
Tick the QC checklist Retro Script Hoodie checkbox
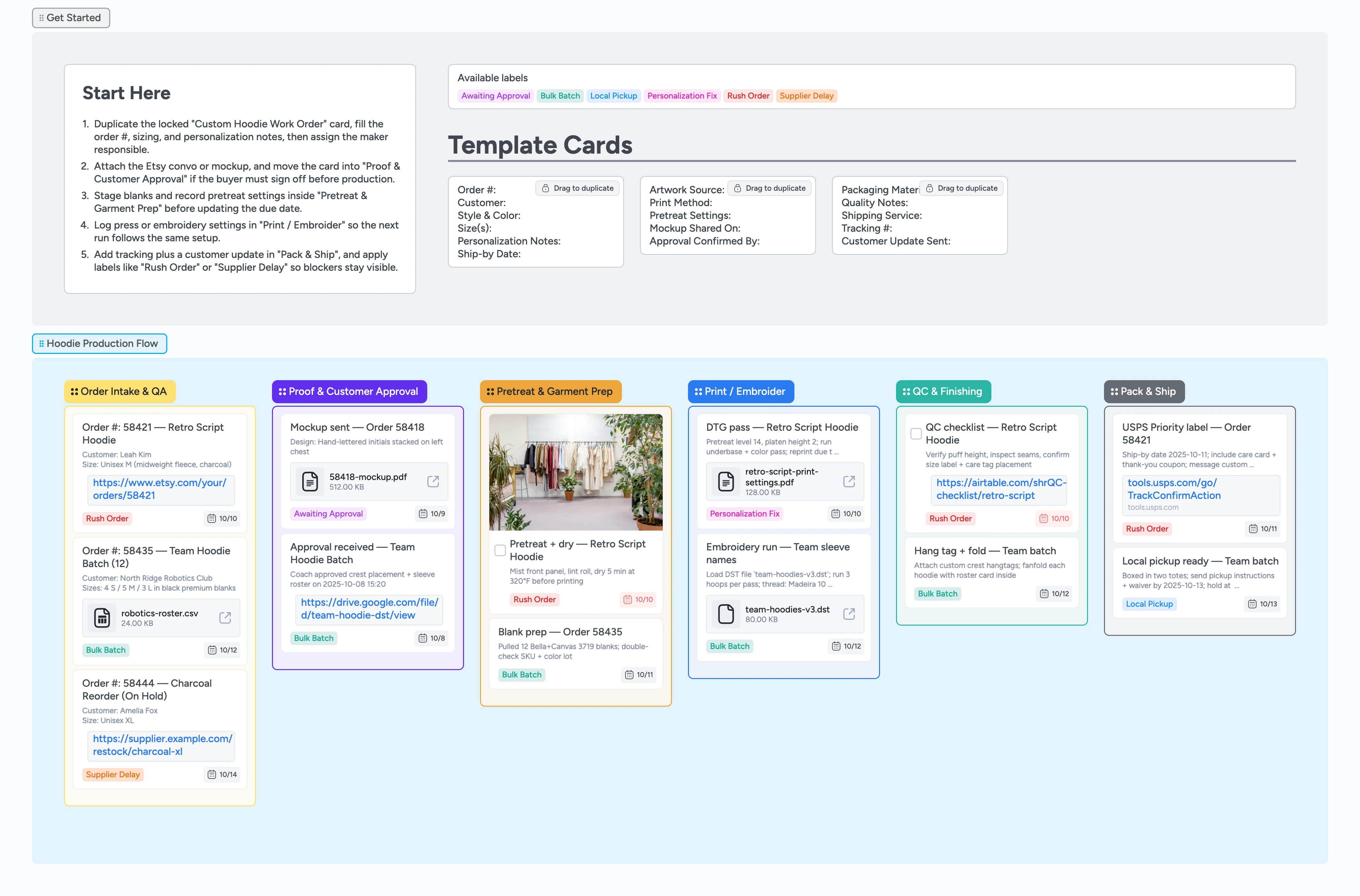916,434
